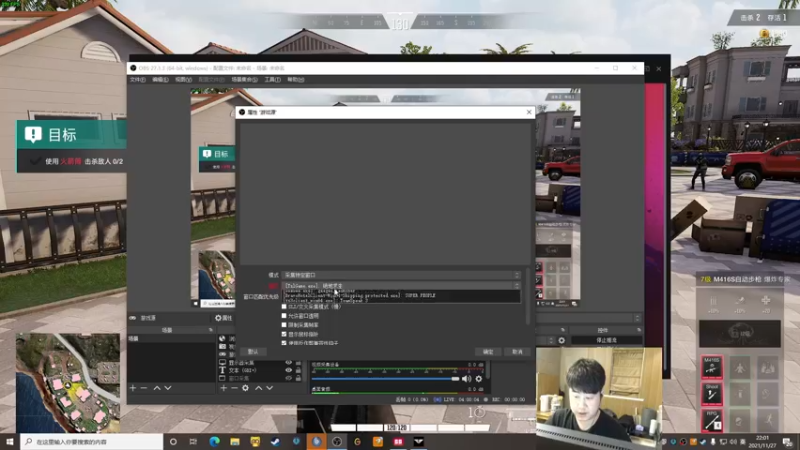
Task: Open the 工具(T) menu in OBS
Action: (272, 80)
